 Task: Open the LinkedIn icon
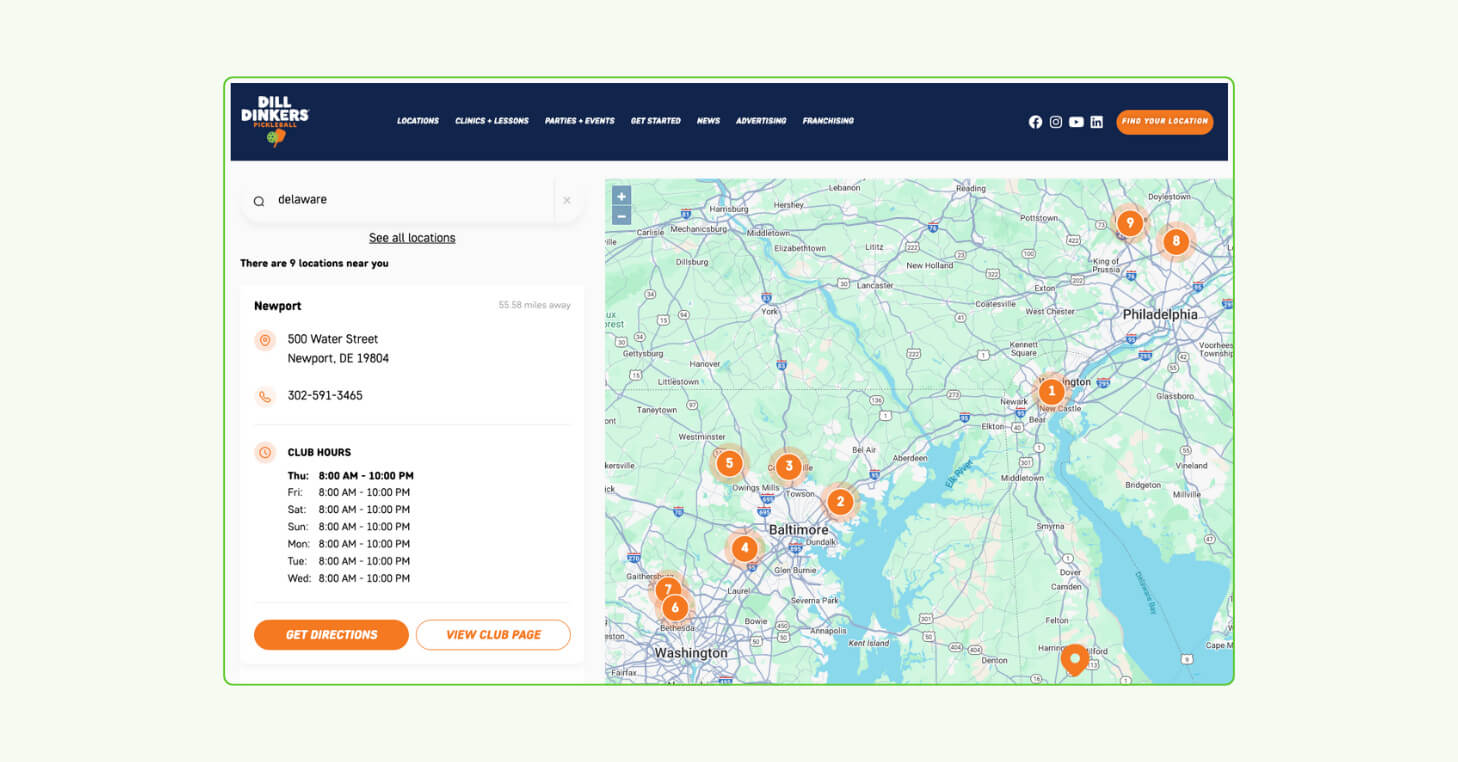tap(1096, 121)
